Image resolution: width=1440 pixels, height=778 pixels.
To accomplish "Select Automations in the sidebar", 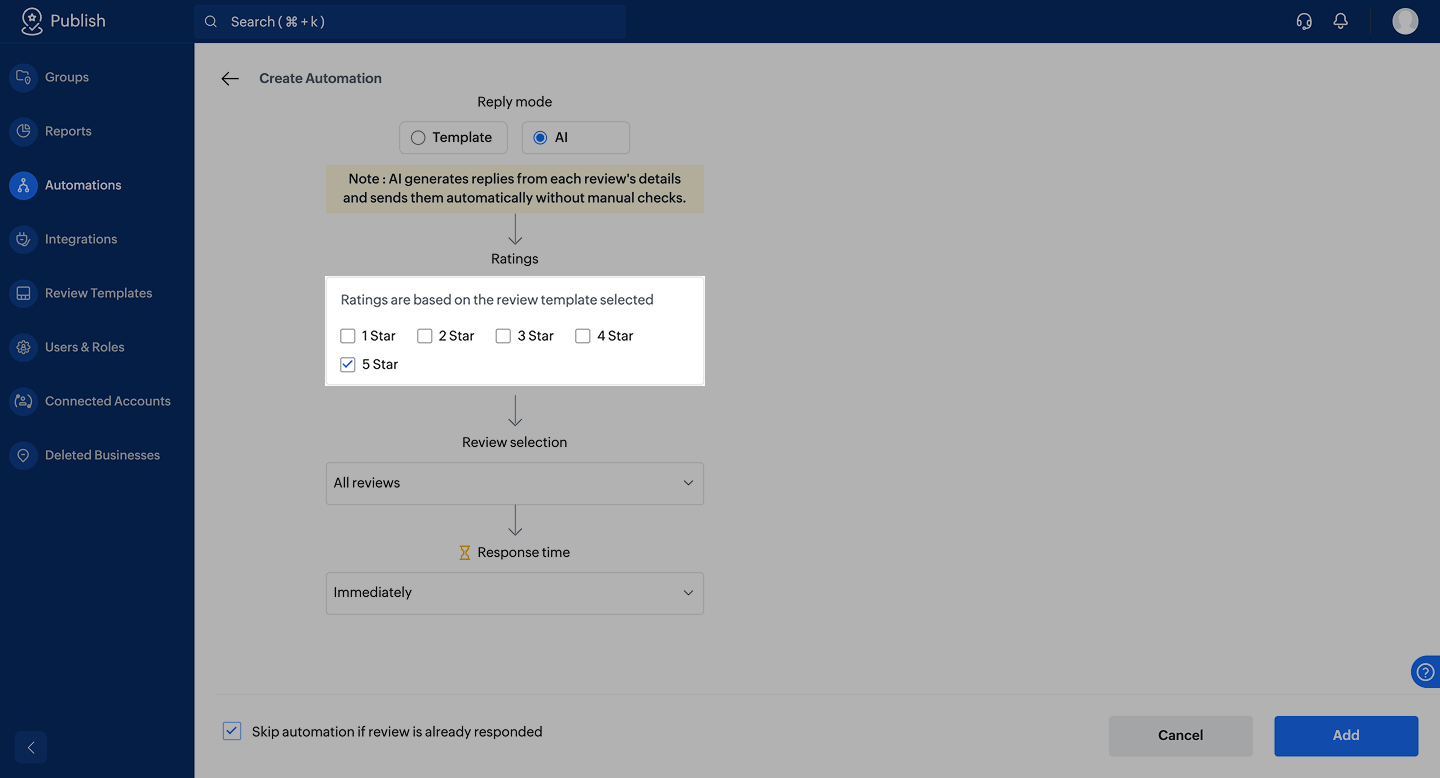I will point(83,185).
